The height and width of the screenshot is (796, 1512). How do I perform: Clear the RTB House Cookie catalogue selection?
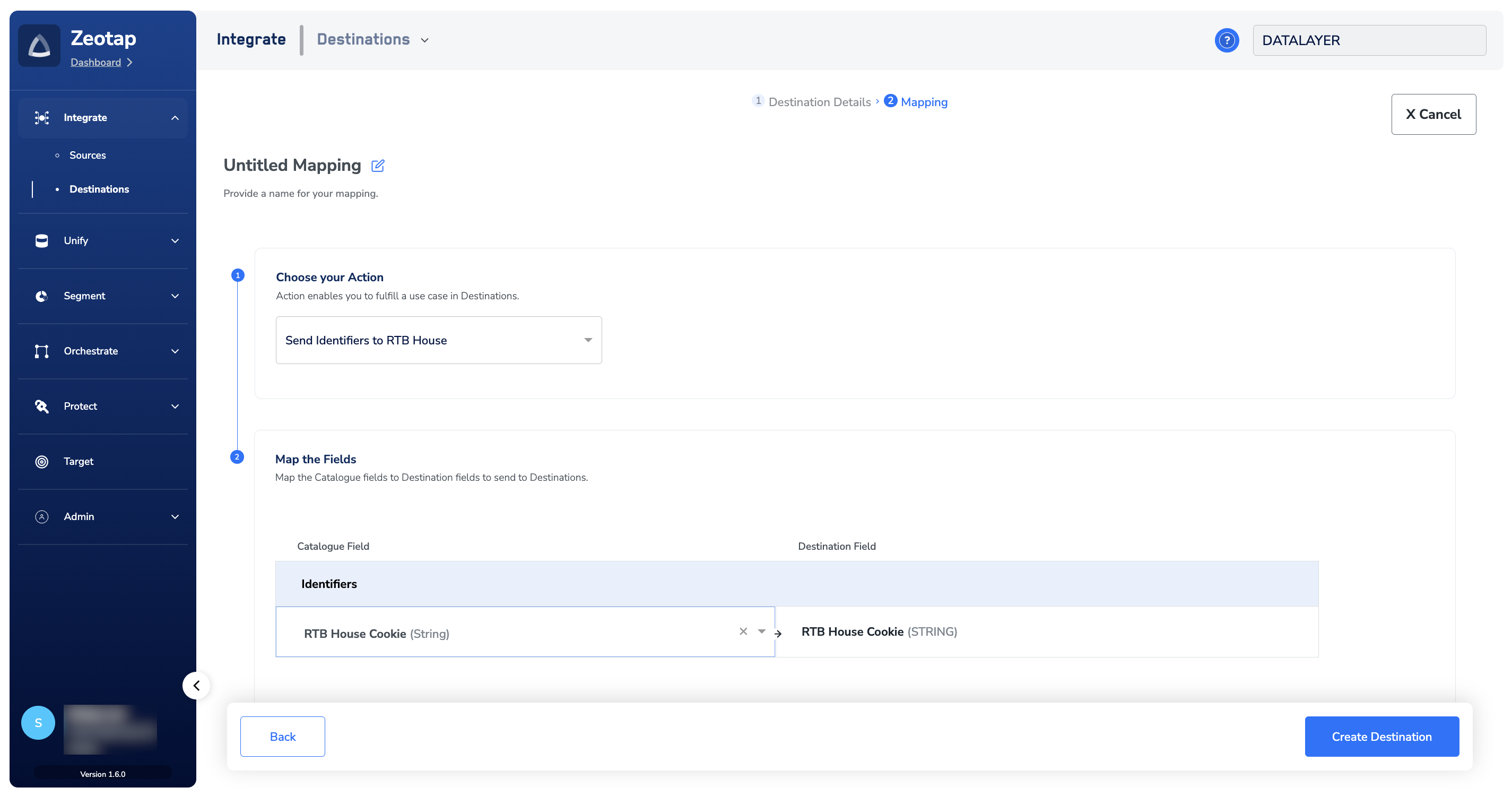(743, 631)
